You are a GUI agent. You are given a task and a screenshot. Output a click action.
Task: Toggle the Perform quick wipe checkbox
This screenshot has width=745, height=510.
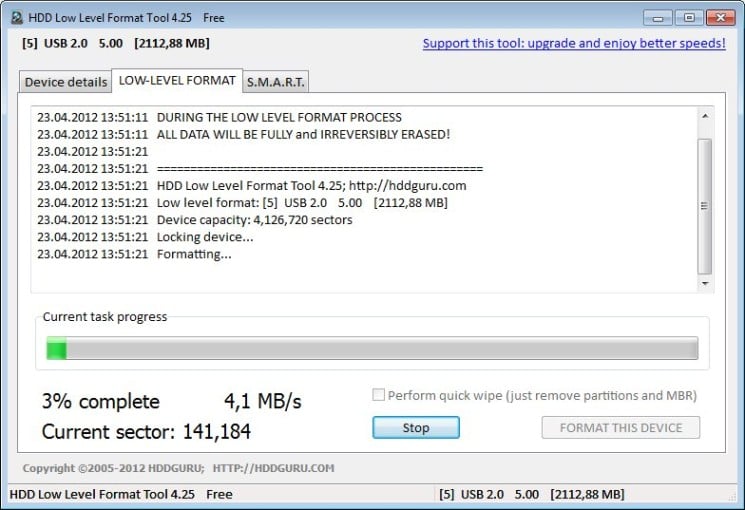coord(378,395)
